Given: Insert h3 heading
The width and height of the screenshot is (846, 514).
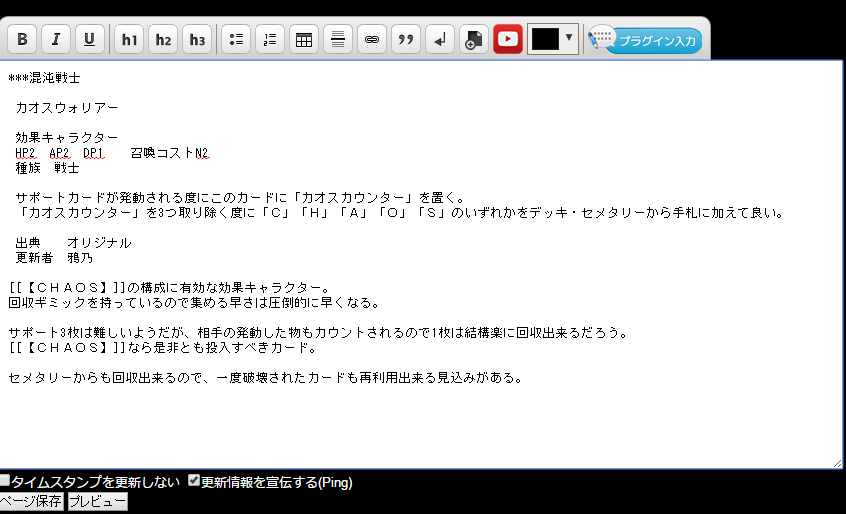Looking at the screenshot, I should pyautogui.click(x=197, y=39).
